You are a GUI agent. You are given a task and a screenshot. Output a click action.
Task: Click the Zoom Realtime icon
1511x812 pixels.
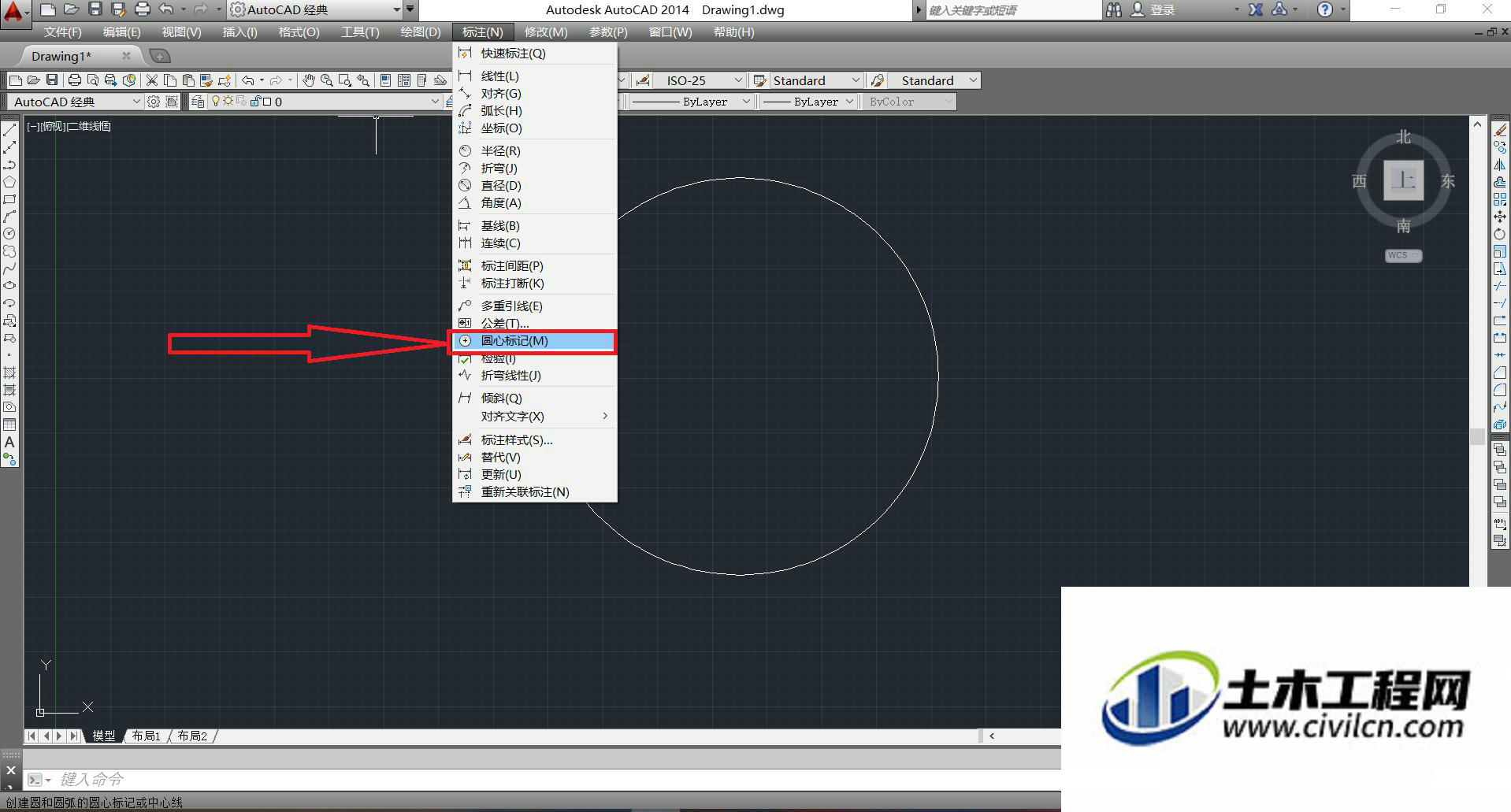326,80
